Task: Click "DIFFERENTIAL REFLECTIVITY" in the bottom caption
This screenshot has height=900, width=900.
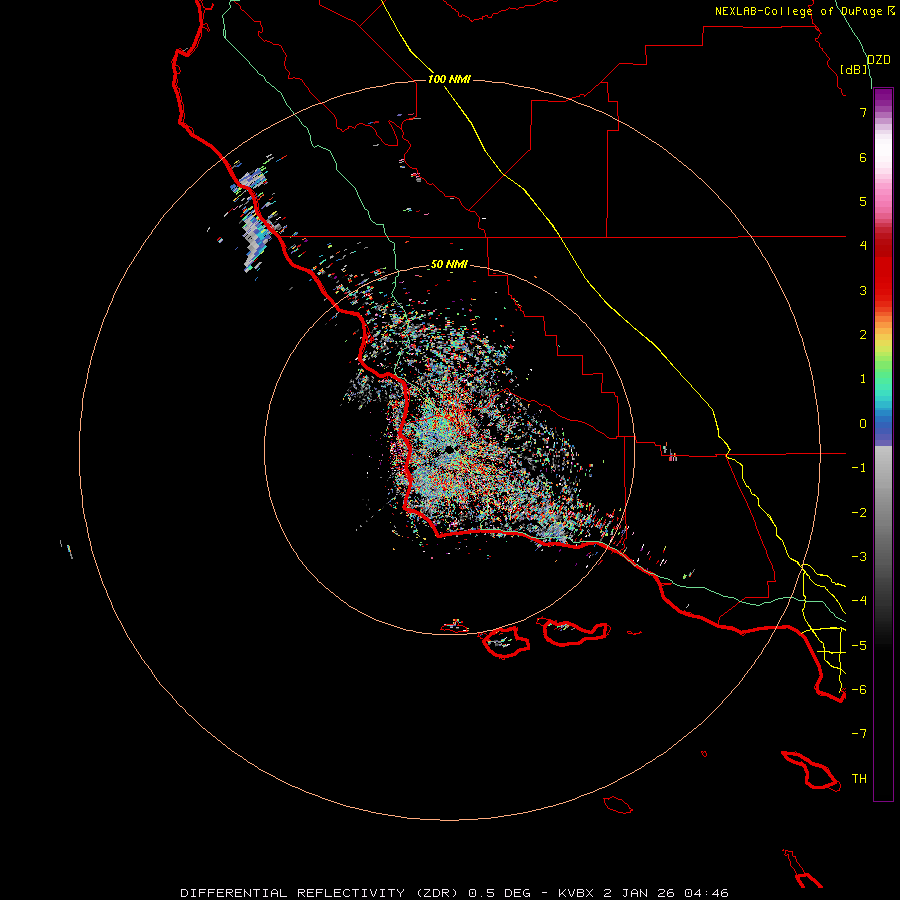Action: click(292, 893)
